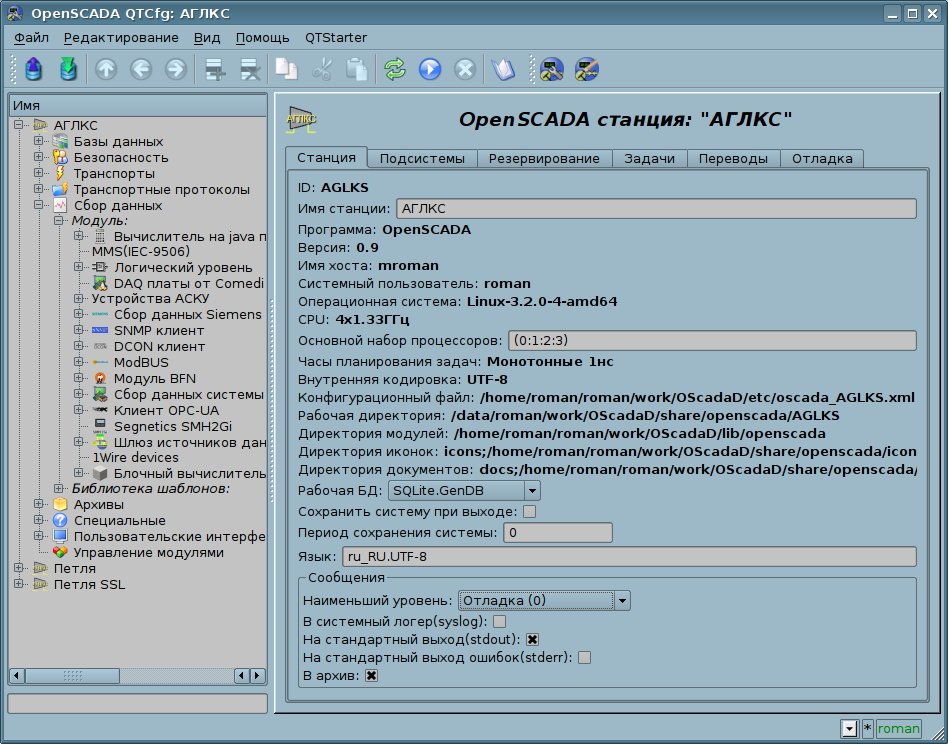Click the Имя column header of tree

click(x=138, y=105)
